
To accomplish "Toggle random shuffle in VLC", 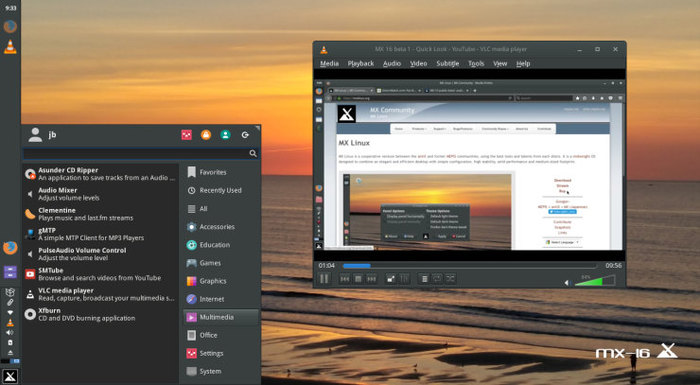I will click(x=450, y=279).
